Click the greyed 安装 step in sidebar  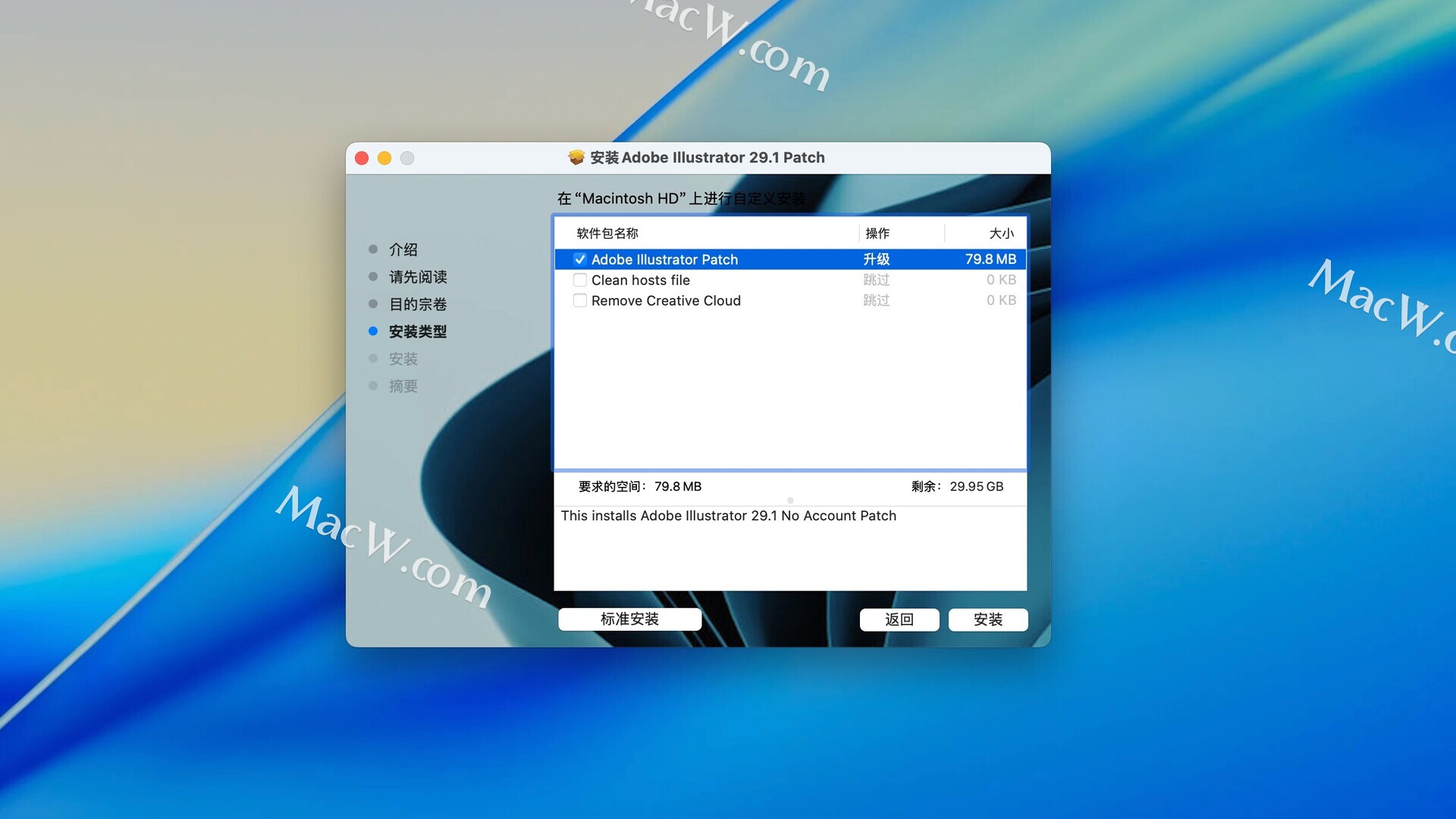click(x=403, y=359)
